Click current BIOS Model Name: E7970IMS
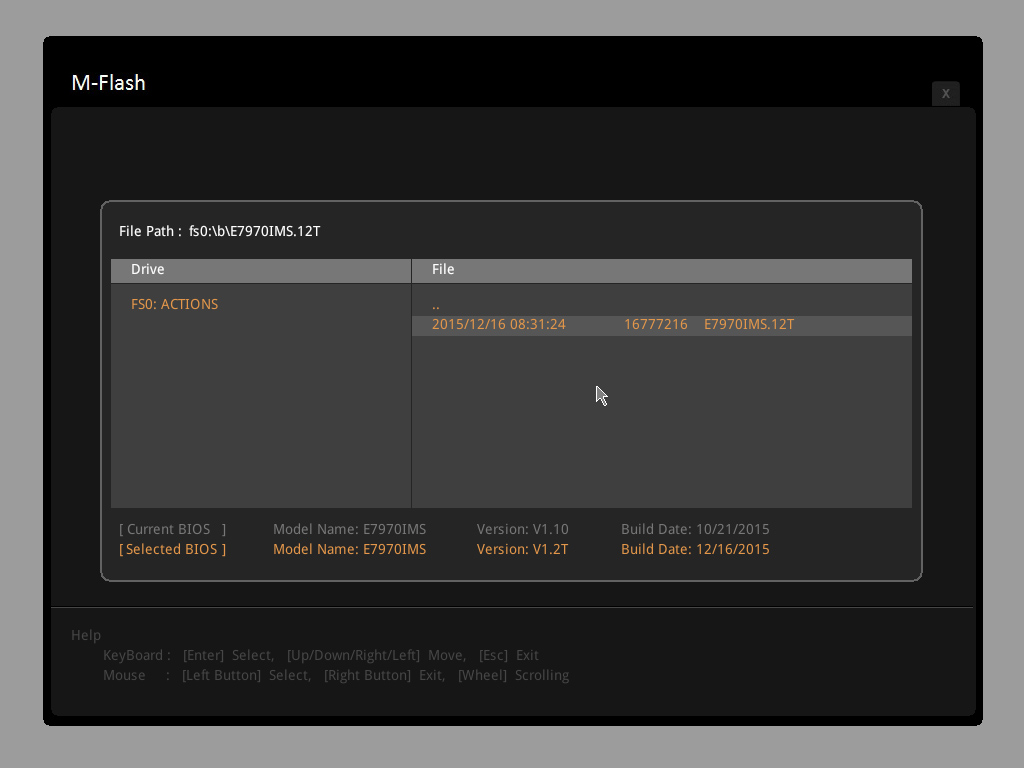 tap(349, 529)
